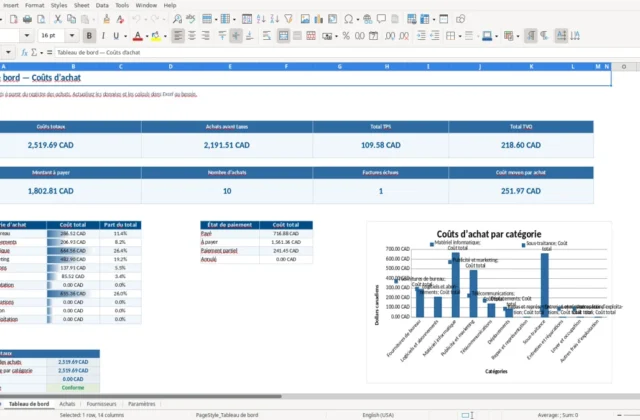Insert a hyperlink icon
The image size is (640, 420).
point(367,19)
